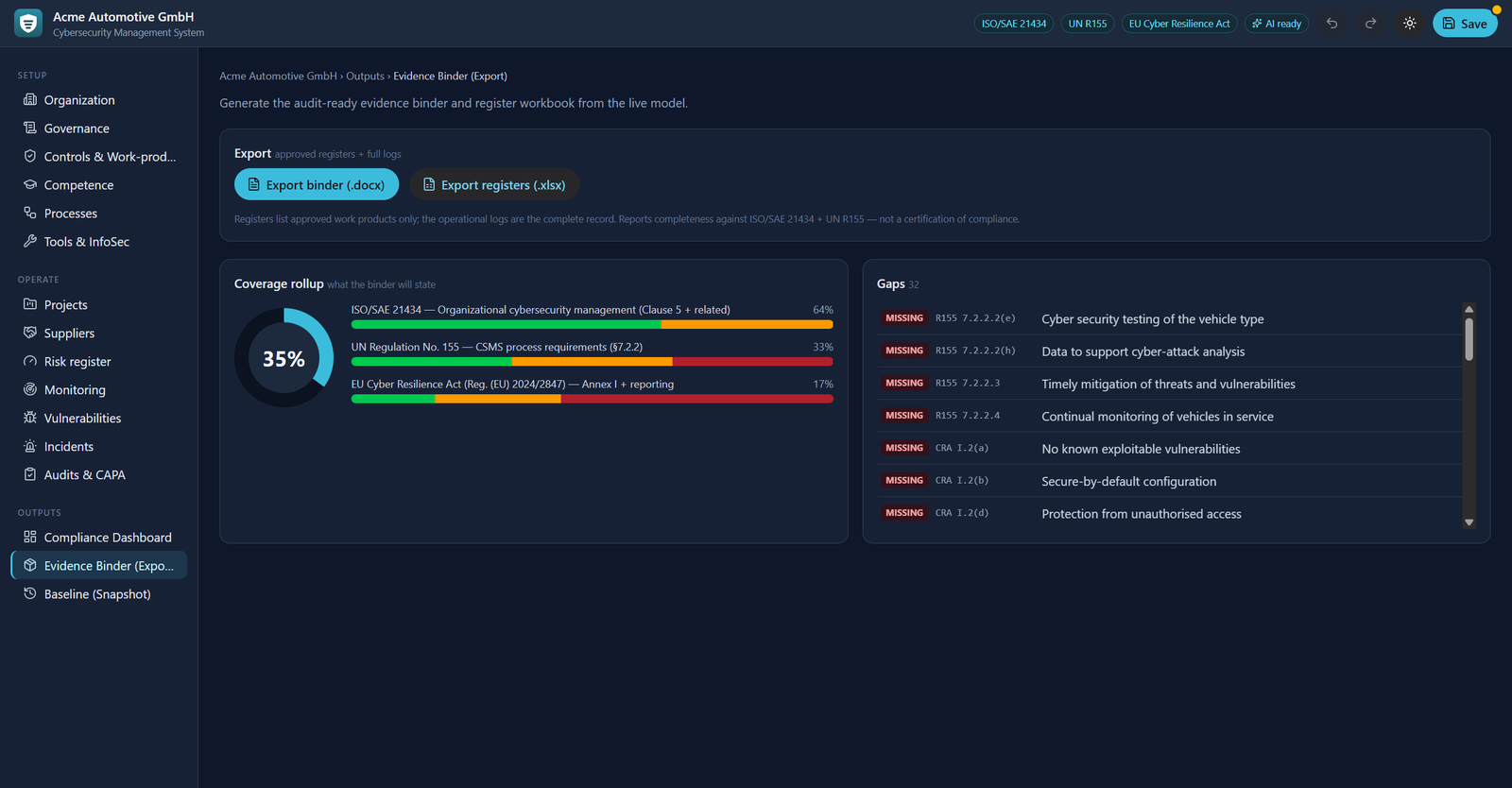This screenshot has width=1512, height=788.
Task: Switch to Baseline (Snapshot)
Action: (99, 593)
